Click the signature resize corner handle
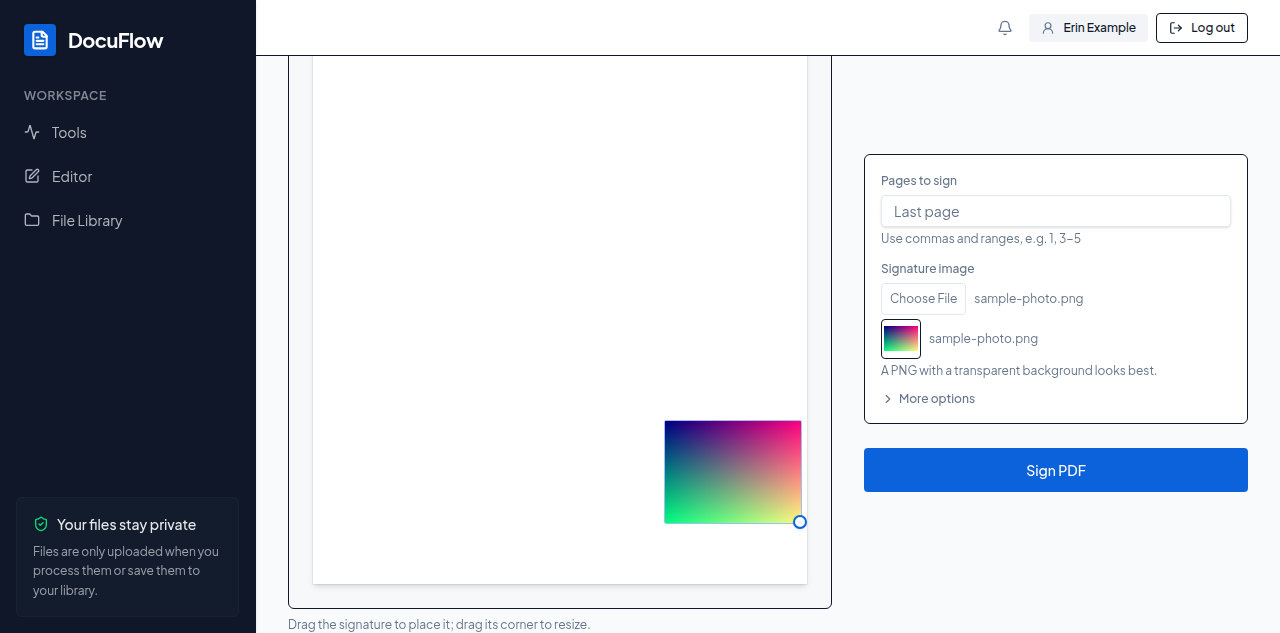The height and width of the screenshot is (633, 1280). pyautogui.click(x=800, y=522)
